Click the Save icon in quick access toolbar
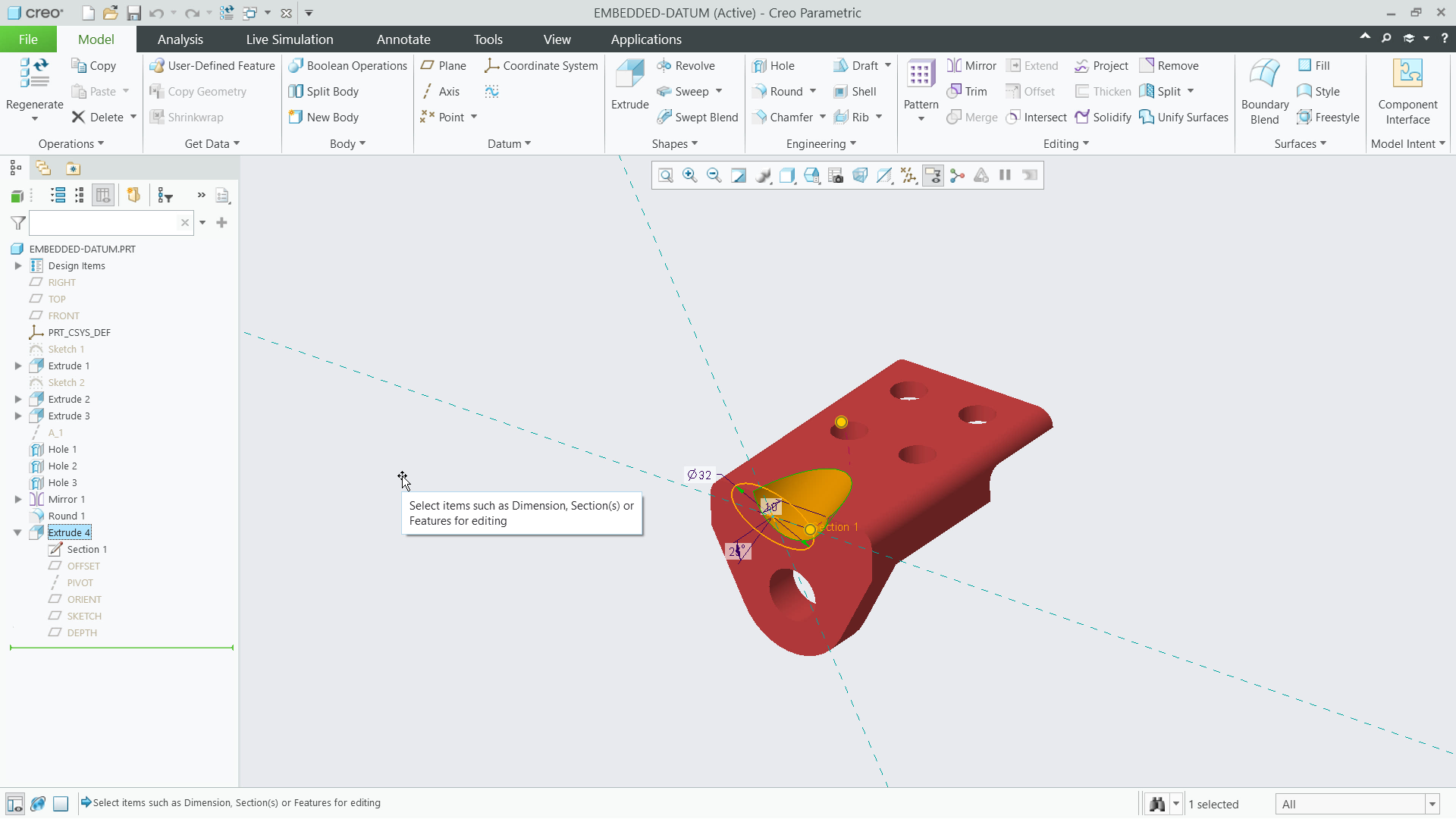This screenshot has height=819, width=1456. 134,13
